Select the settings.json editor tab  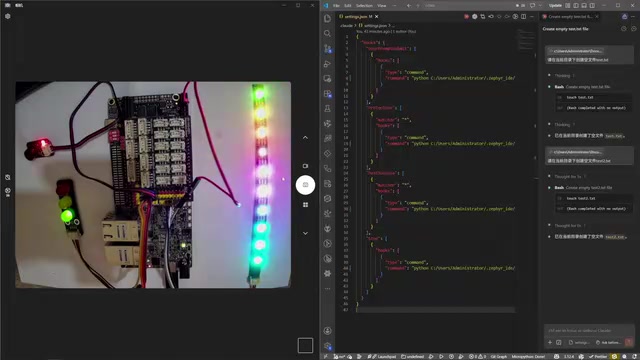click(x=358, y=17)
